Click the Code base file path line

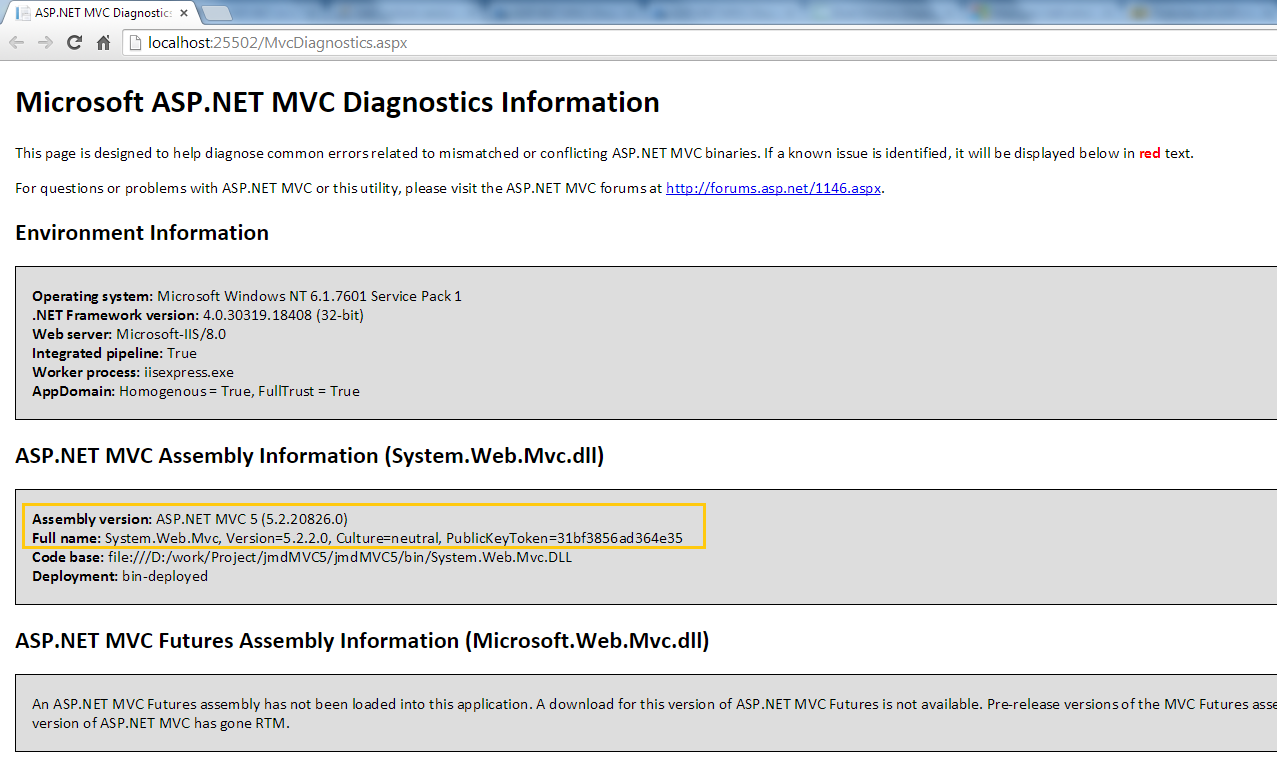click(x=302, y=557)
